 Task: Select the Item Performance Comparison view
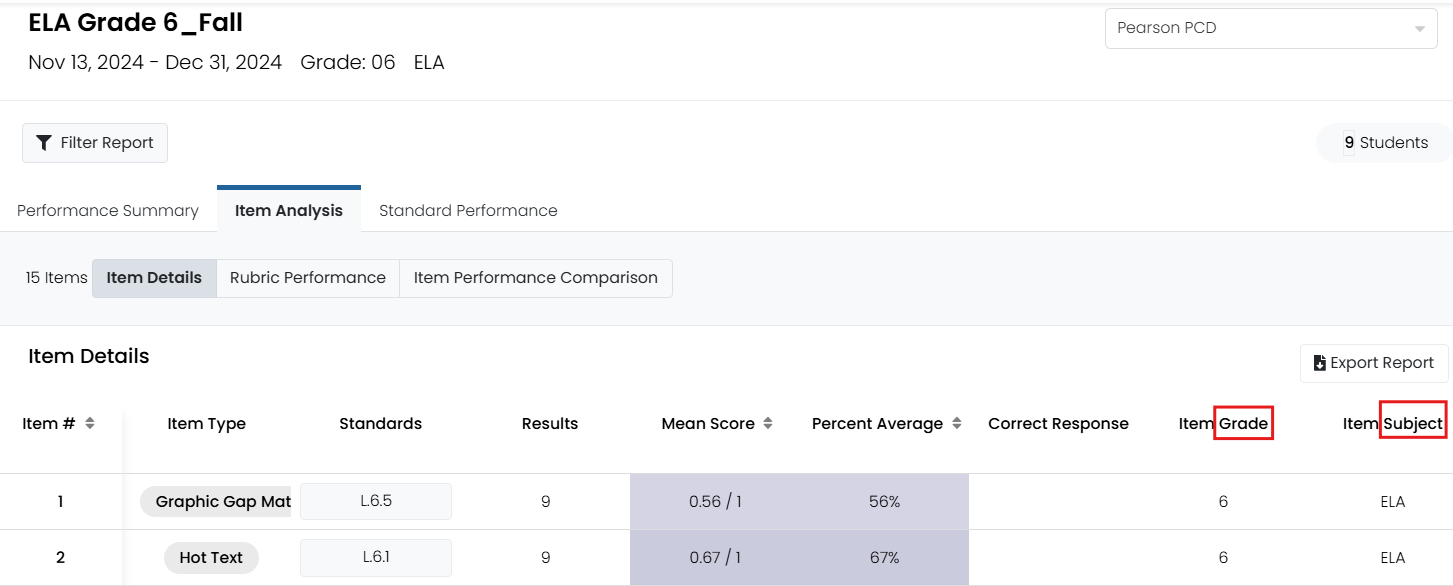(536, 278)
